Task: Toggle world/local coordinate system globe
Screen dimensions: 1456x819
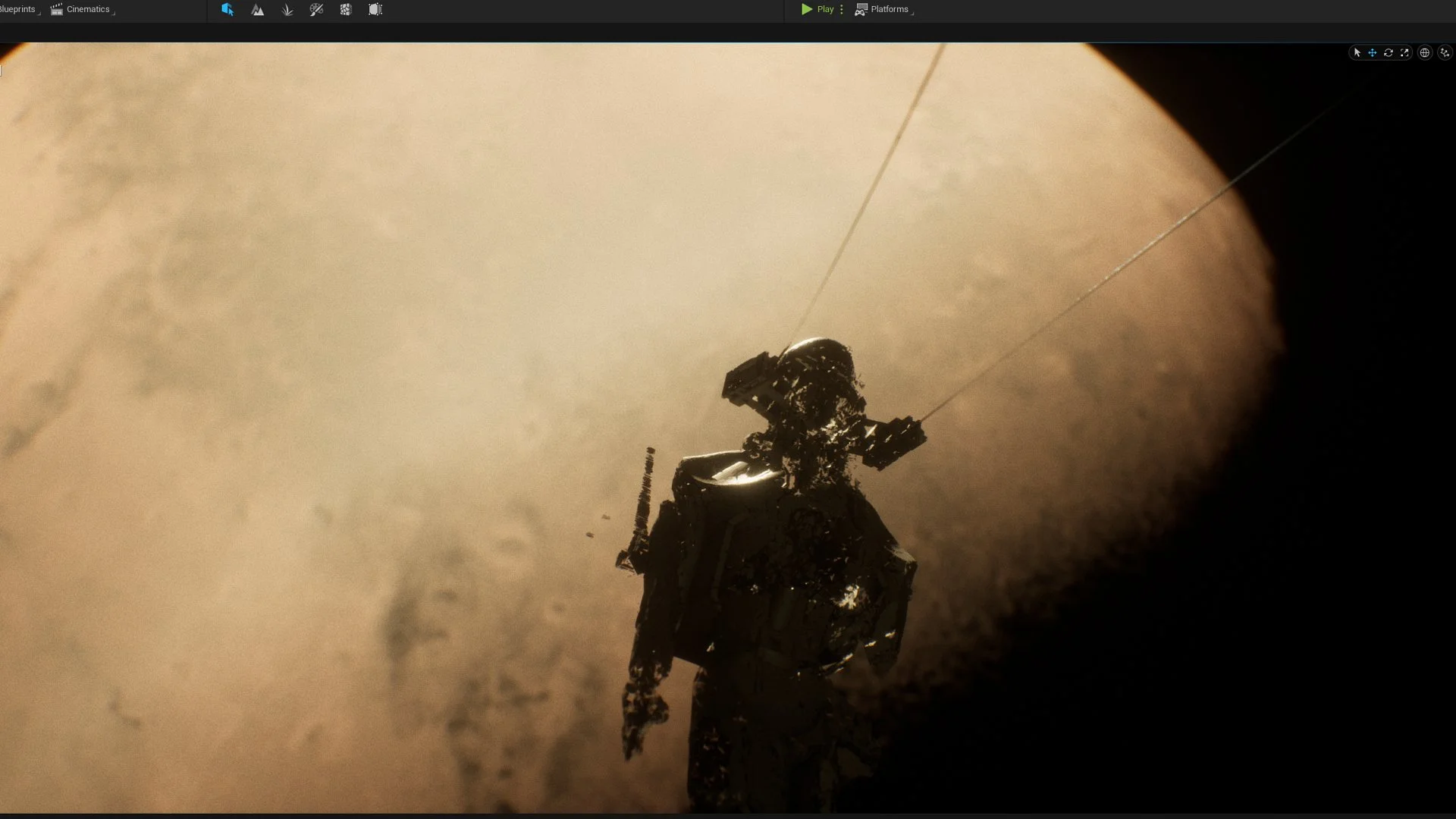Action: (1425, 53)
